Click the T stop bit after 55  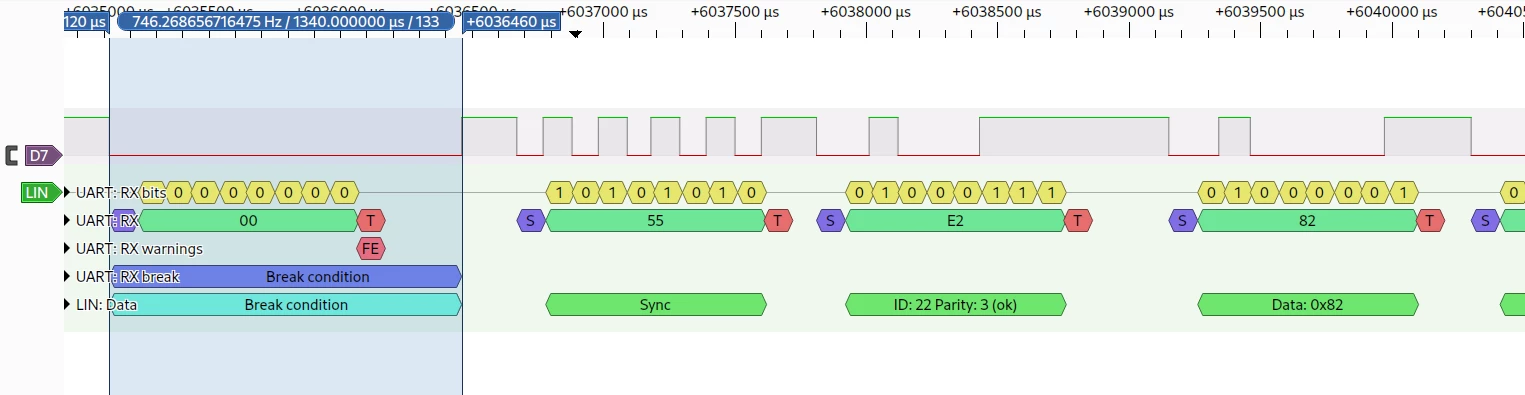tap(779, 220)
